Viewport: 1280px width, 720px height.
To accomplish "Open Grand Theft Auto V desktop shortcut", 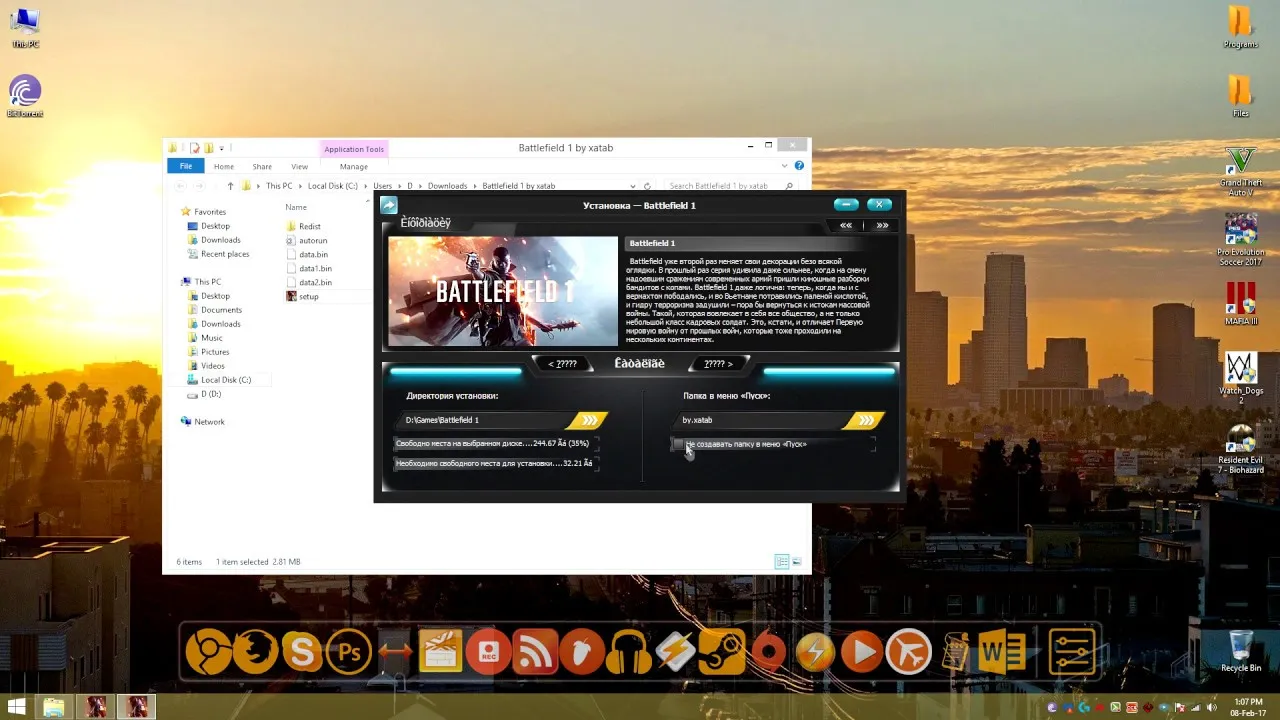I will click(x=1240, y=172).
